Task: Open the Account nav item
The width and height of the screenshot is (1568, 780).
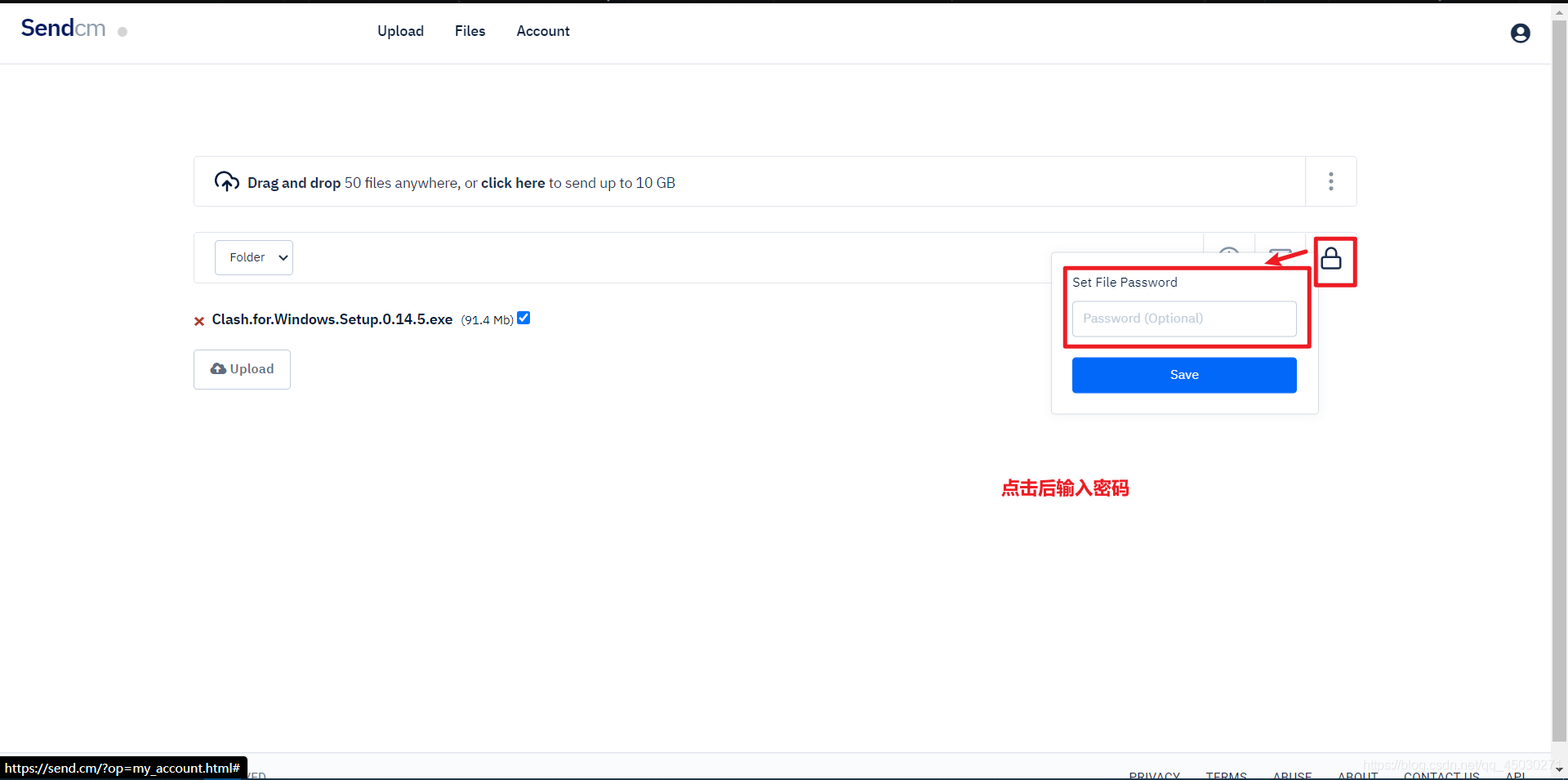Action: 543,31
